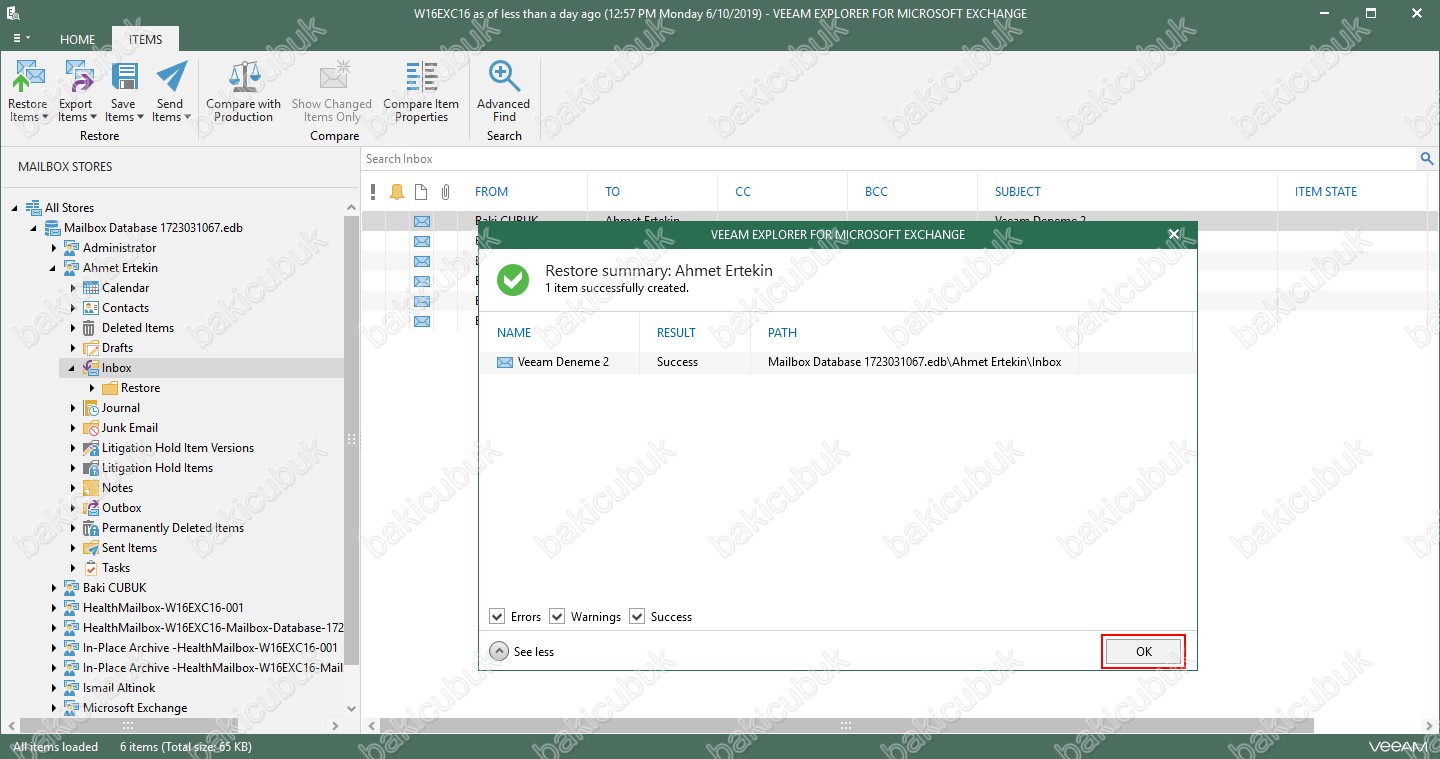Screen dimensions: 1440x759
Task: Open Export Items in the ribbon
Action: click(75, 91)
